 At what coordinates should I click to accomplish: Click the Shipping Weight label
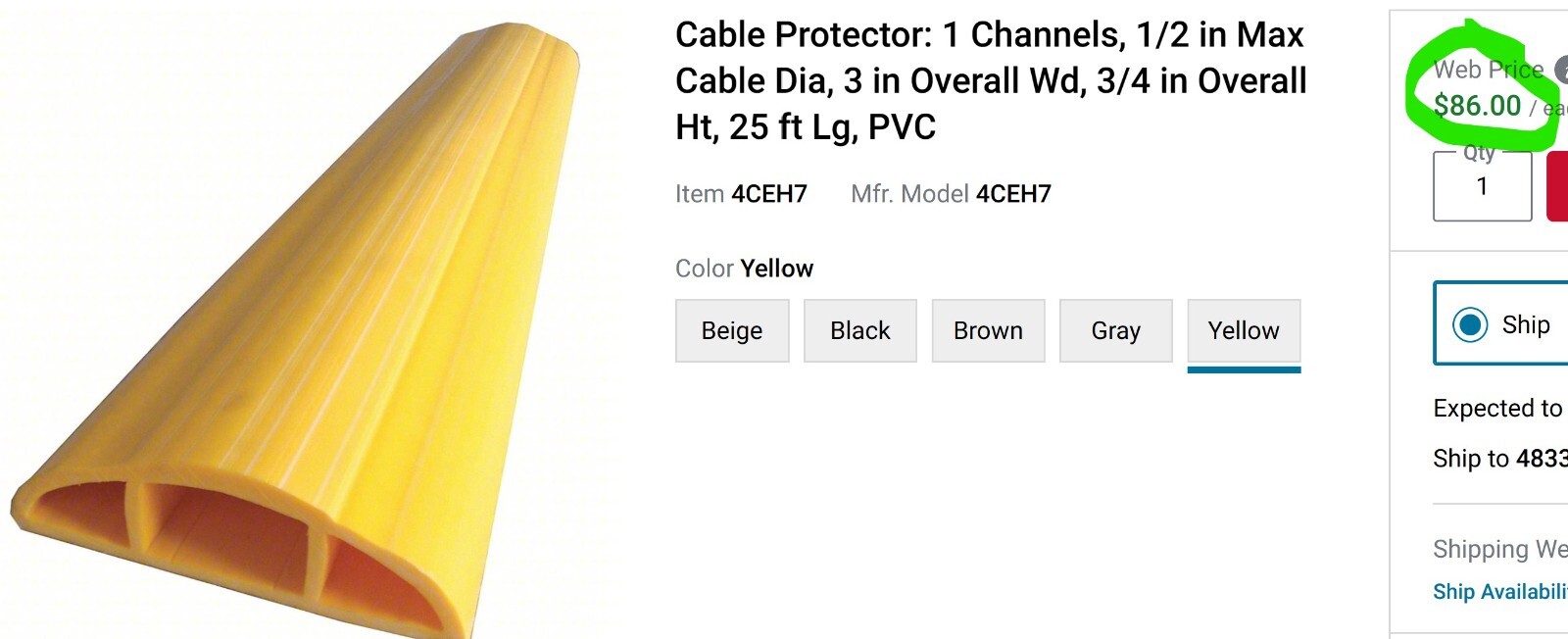tap(1500, 549)
